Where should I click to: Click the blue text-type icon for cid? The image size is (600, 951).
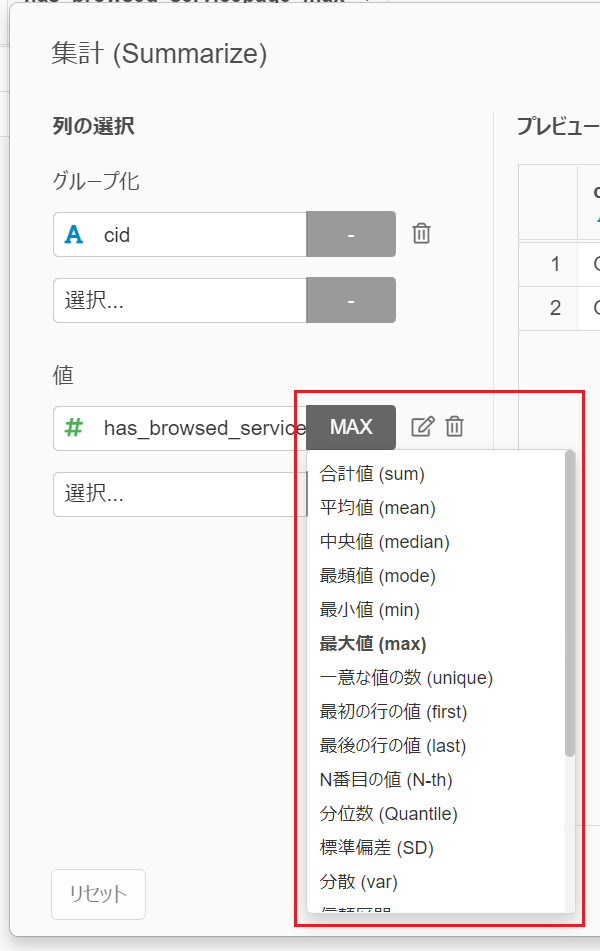tap(74, 235)
